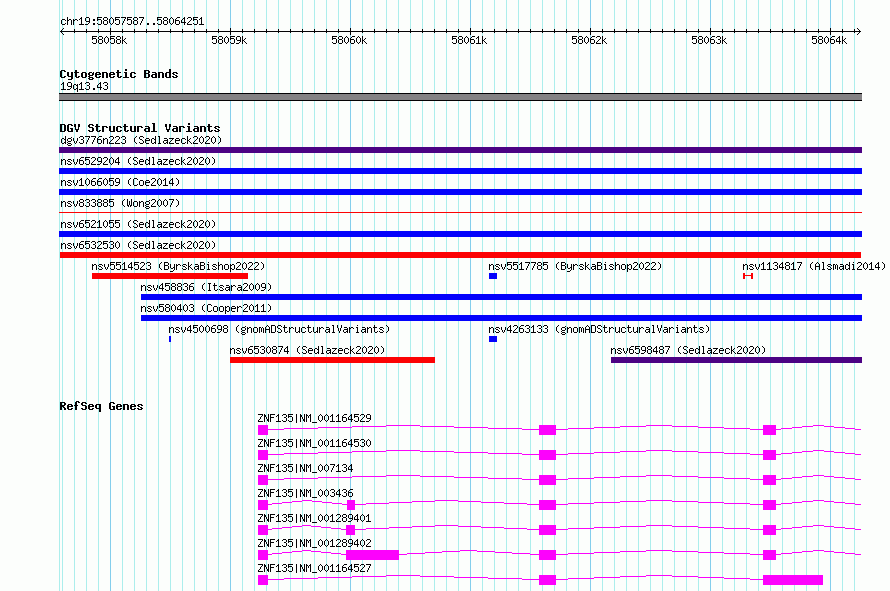Viewport: 890px width, 591px height.
Task: Click the 58058k ruler tick label
Action: click(x=109, y=40)
